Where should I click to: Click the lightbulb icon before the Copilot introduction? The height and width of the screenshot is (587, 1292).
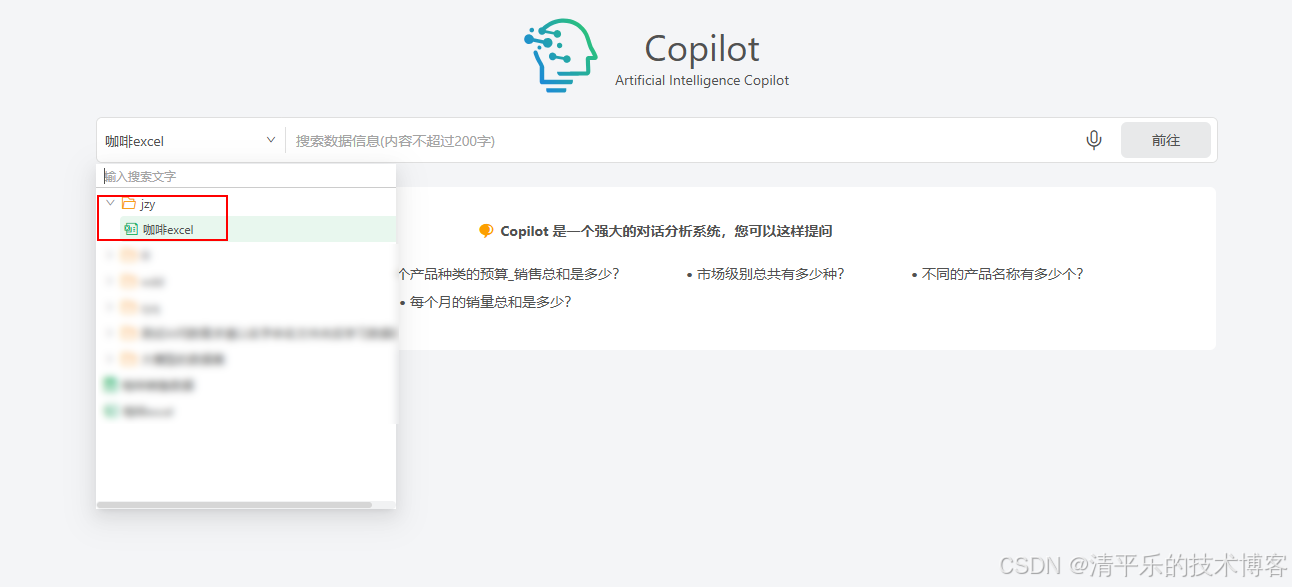click(483, 230)
